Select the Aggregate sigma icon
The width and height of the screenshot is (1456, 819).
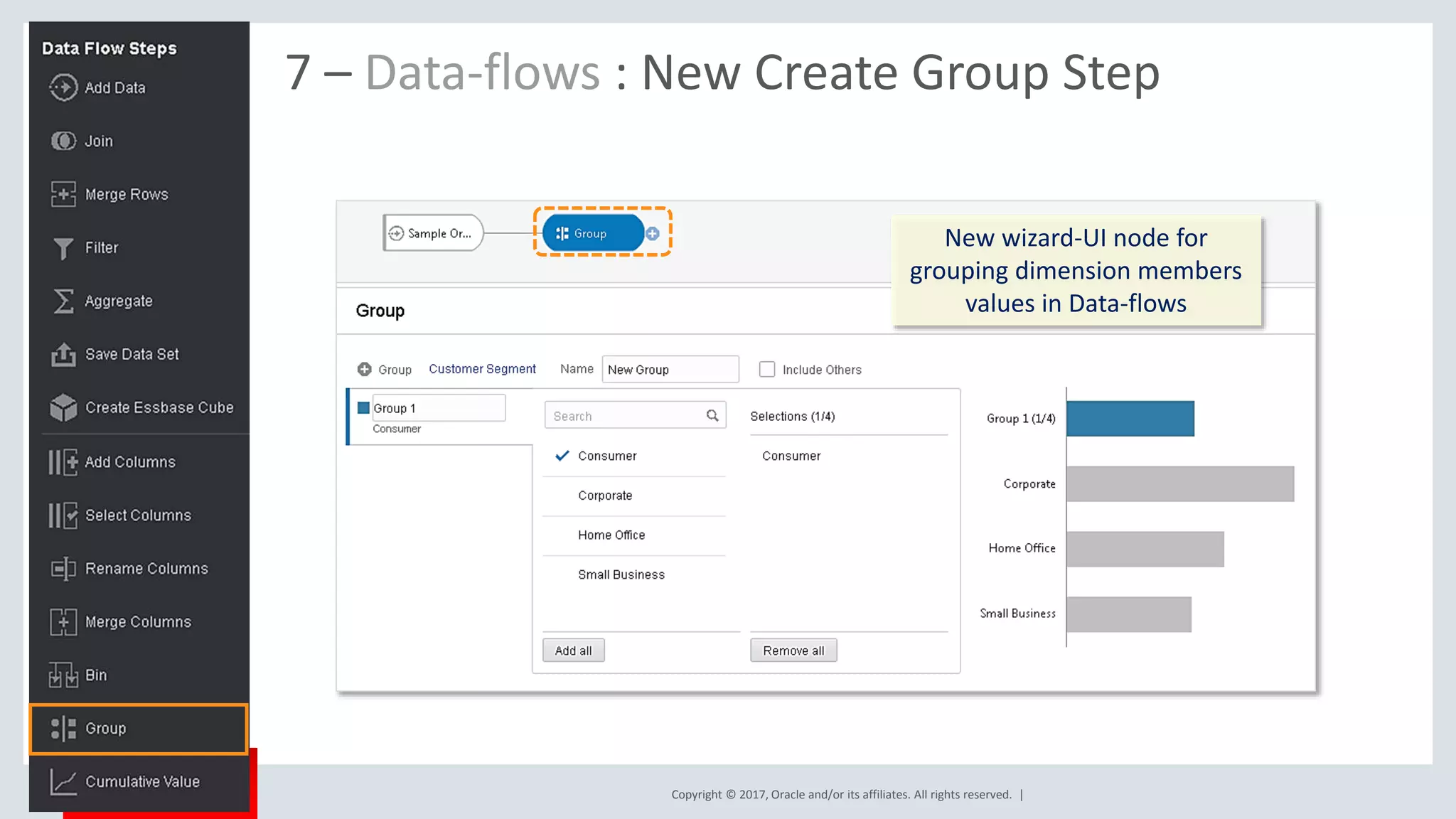pyautogui.click(x=63, y=301)
